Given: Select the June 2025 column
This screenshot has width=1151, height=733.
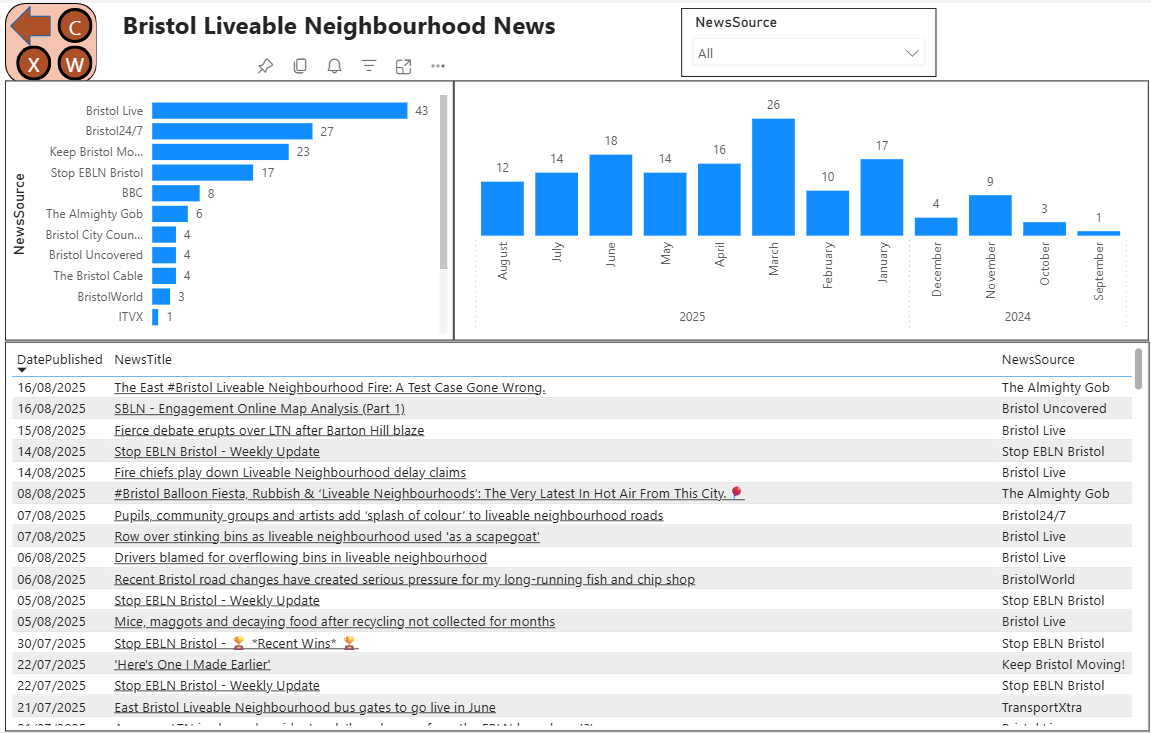Looking at the screenshot, I should click(611, 195).
